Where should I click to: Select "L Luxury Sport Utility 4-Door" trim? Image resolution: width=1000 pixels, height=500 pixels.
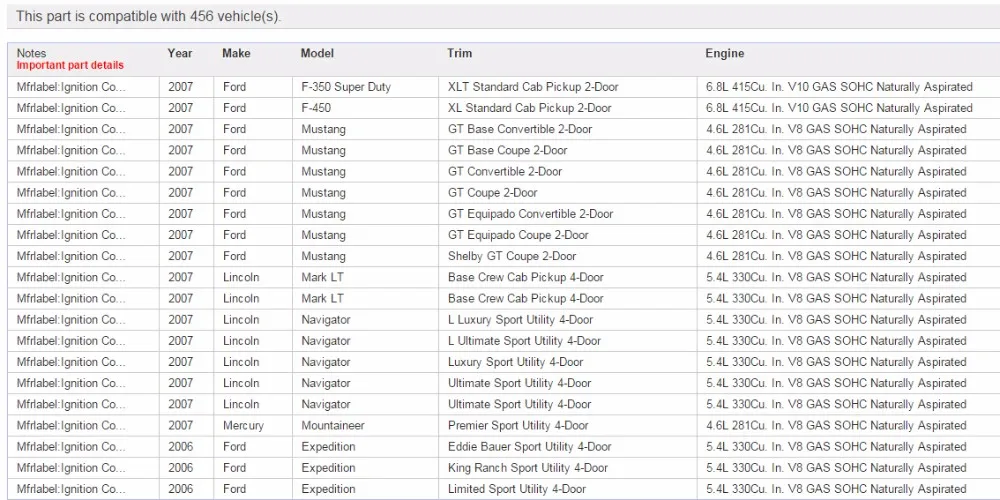[520, 320]
